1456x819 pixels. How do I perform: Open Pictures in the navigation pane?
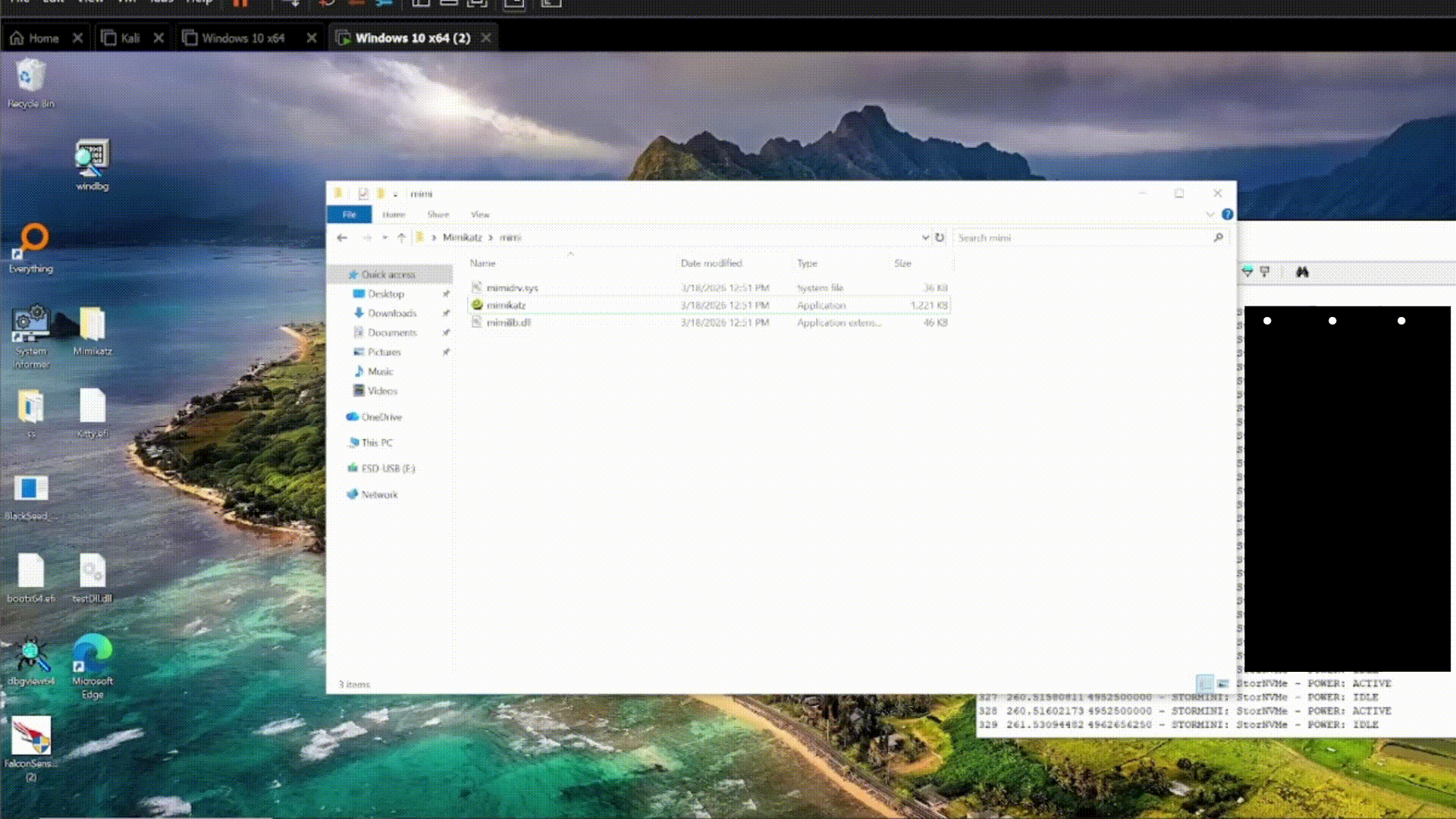[384, 352]
